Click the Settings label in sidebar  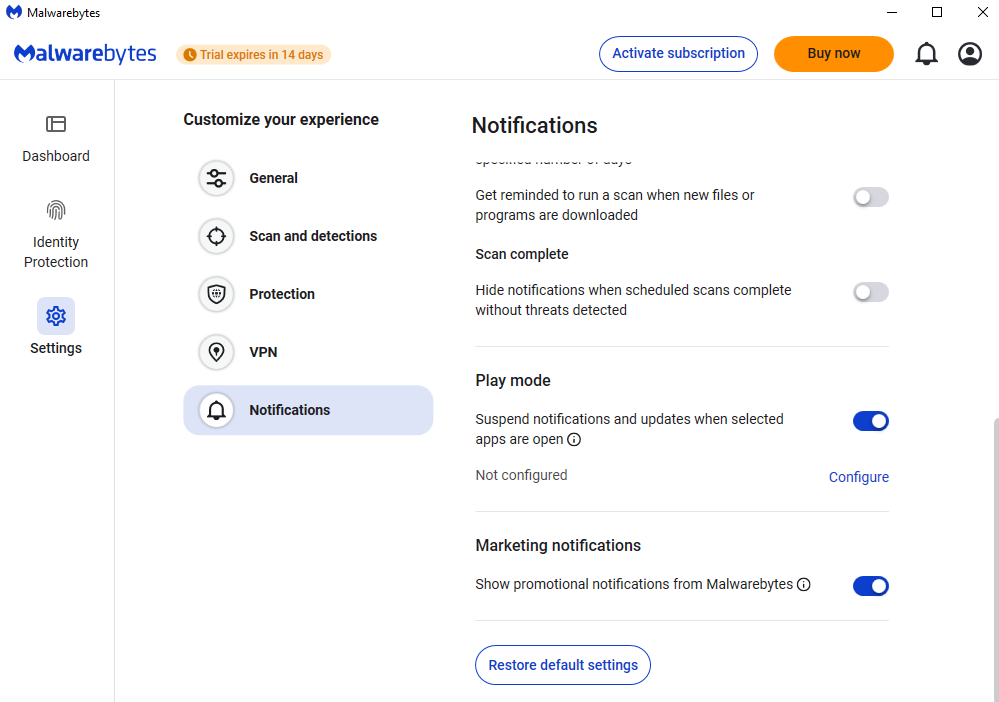click(56, 348)
